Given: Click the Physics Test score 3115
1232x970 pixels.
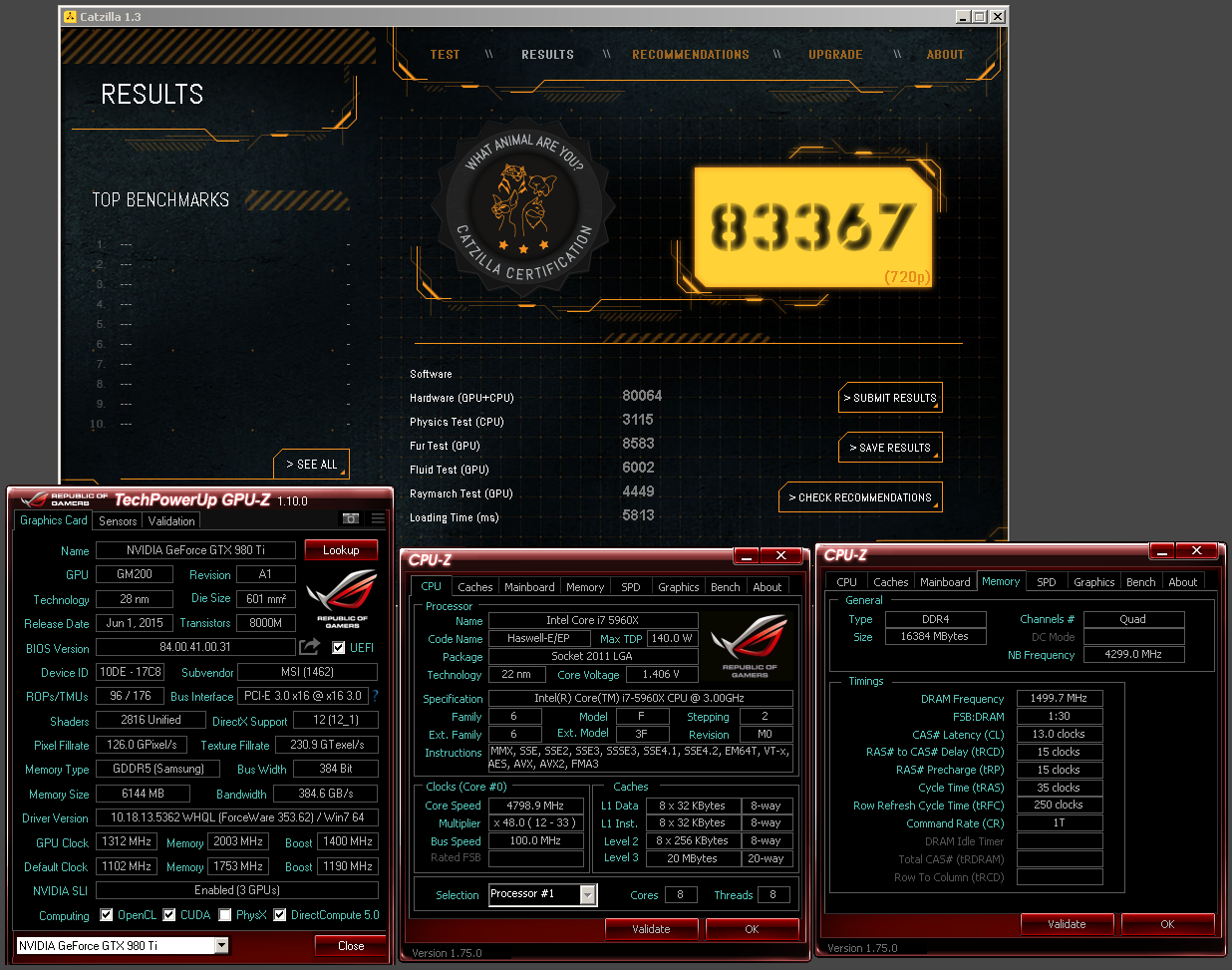Looking at the screenshot, I should tap(638, 420).
